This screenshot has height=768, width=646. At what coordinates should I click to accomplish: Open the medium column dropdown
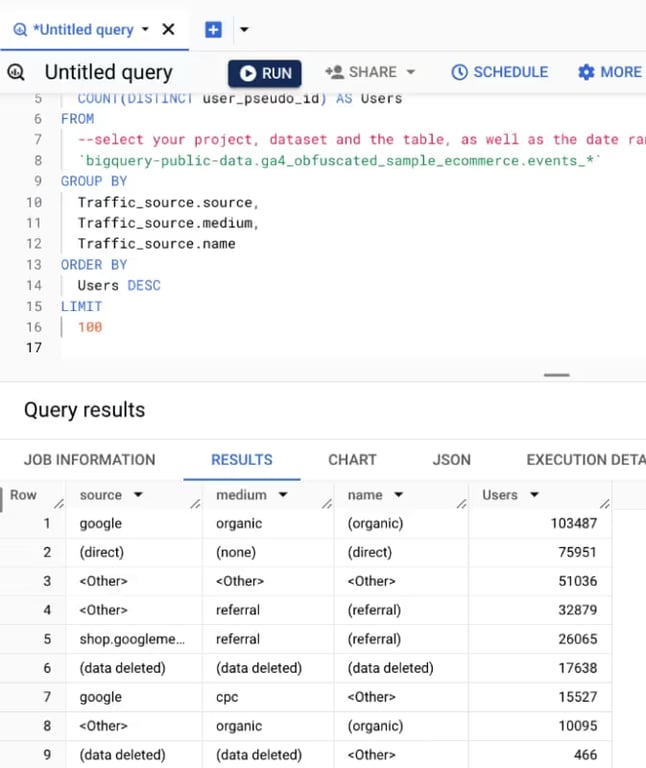(283, 495)
